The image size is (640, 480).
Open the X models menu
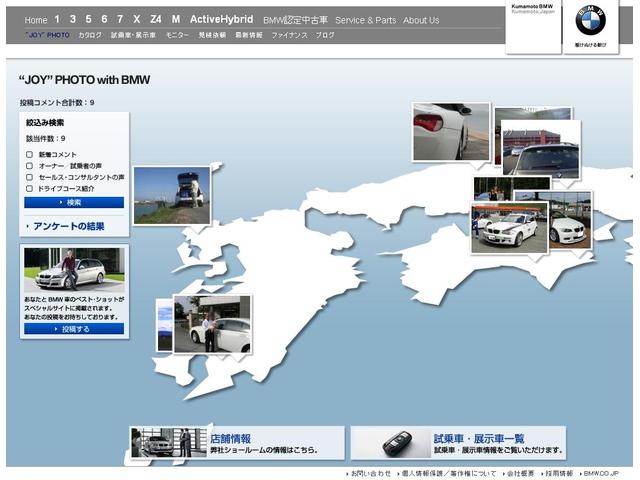[x=137, y=19]
